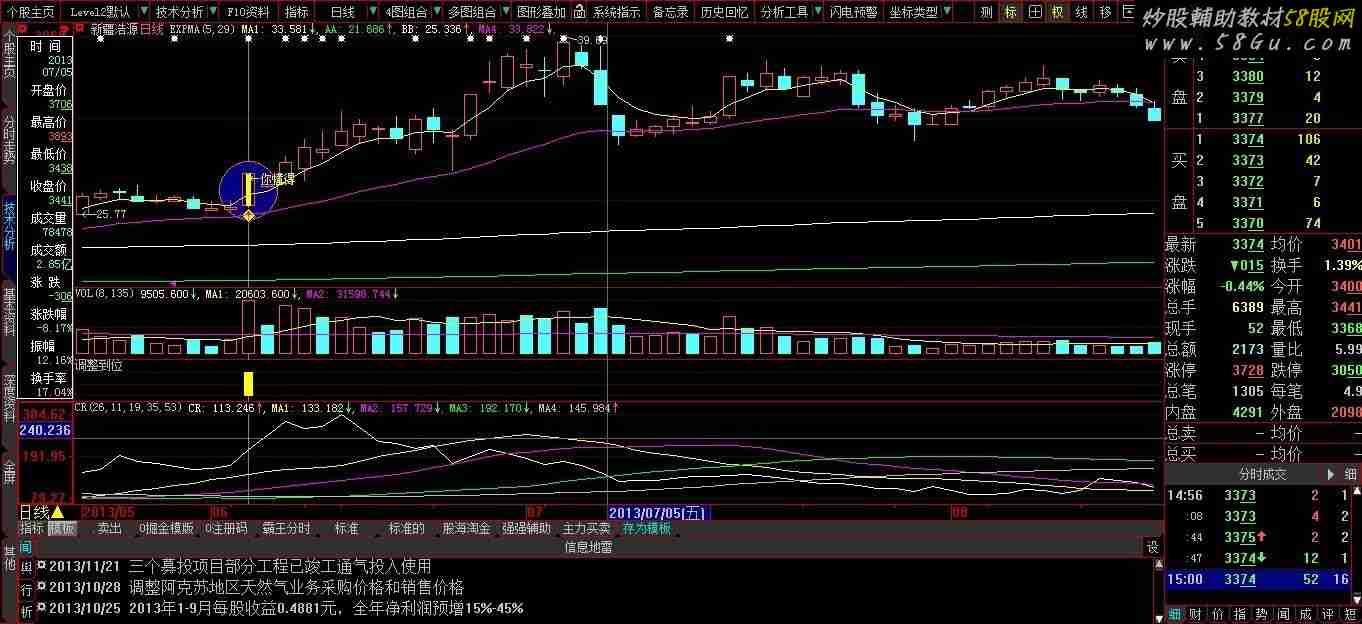Viewport: 1362px width, 624px height.
Task: Click the 测 measure icon in the top toolbar
Action: tap(986, 12)
